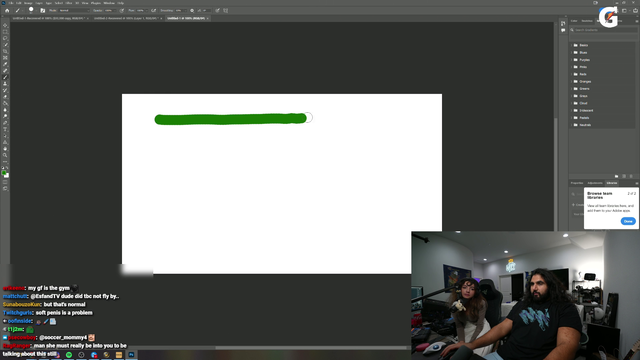Open the Edit Toolbar three-dots menu
Viewport: 640px width, 360px height.
[5, 162]
